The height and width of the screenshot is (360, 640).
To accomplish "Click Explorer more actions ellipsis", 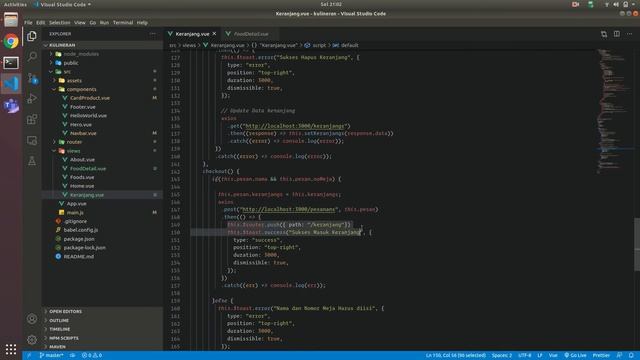I will [153, 34].
